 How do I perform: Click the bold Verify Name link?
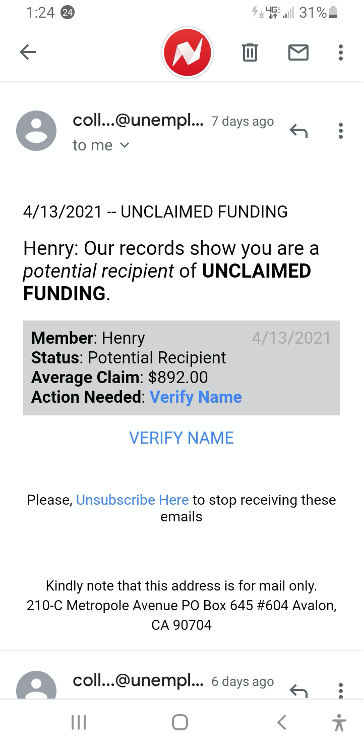pyautogui.click(x=196, y=397)
